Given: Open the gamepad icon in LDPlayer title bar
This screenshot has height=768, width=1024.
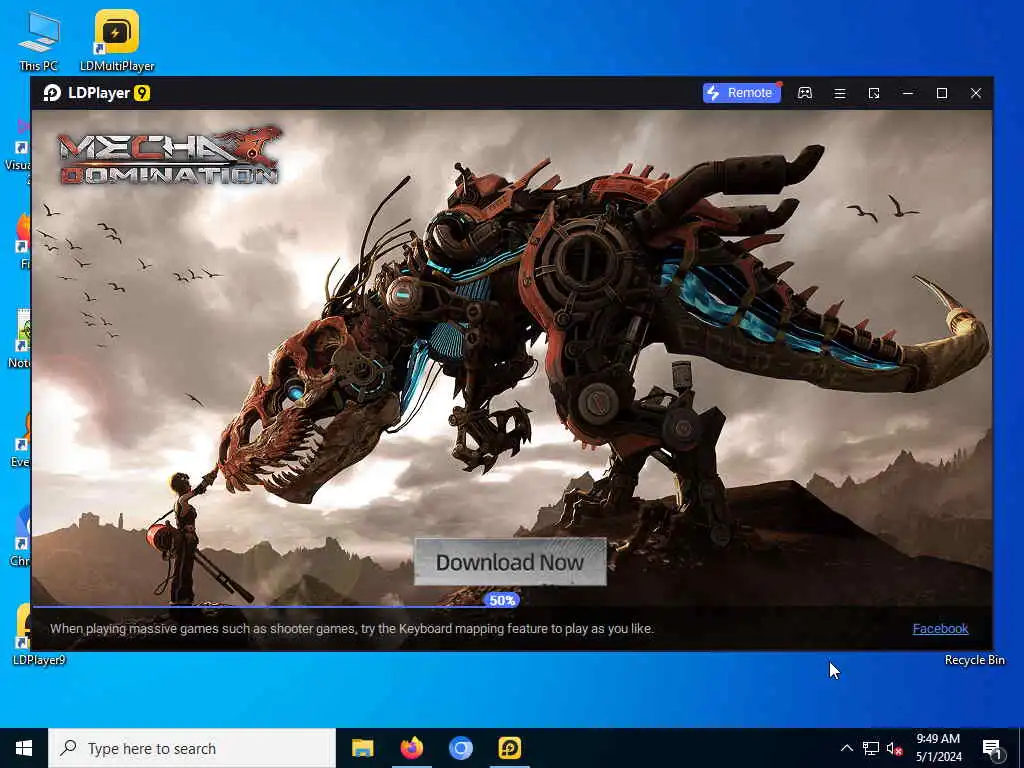Looking at the screenshot, I should 805,93.
